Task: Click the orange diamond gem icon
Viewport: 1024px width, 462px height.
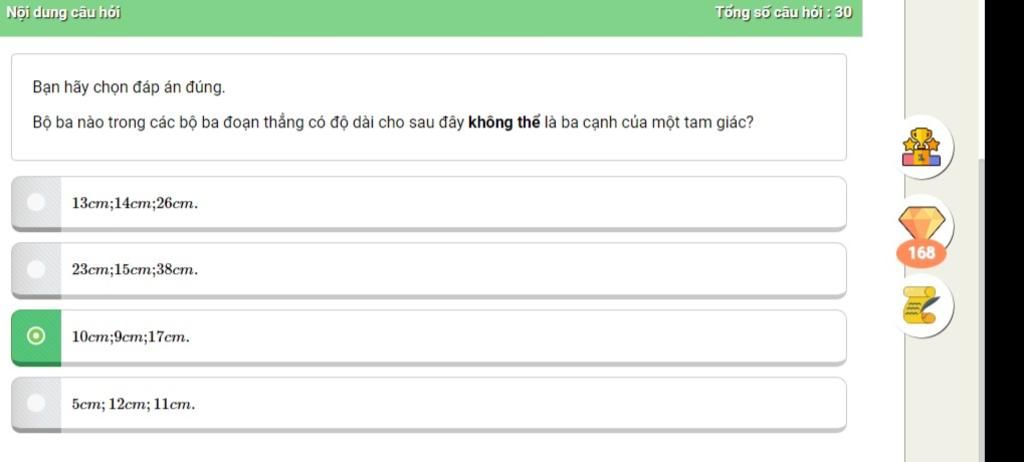Action: pyautogui.click(x=921, y=224)
